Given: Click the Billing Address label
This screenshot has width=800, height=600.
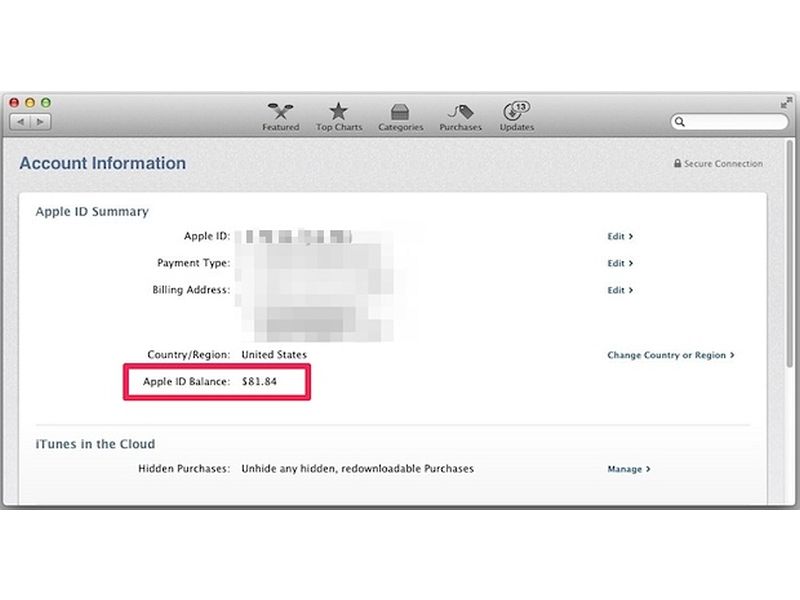Looking at the screenshot, I should pyautogui.click(x=191, y=290).
